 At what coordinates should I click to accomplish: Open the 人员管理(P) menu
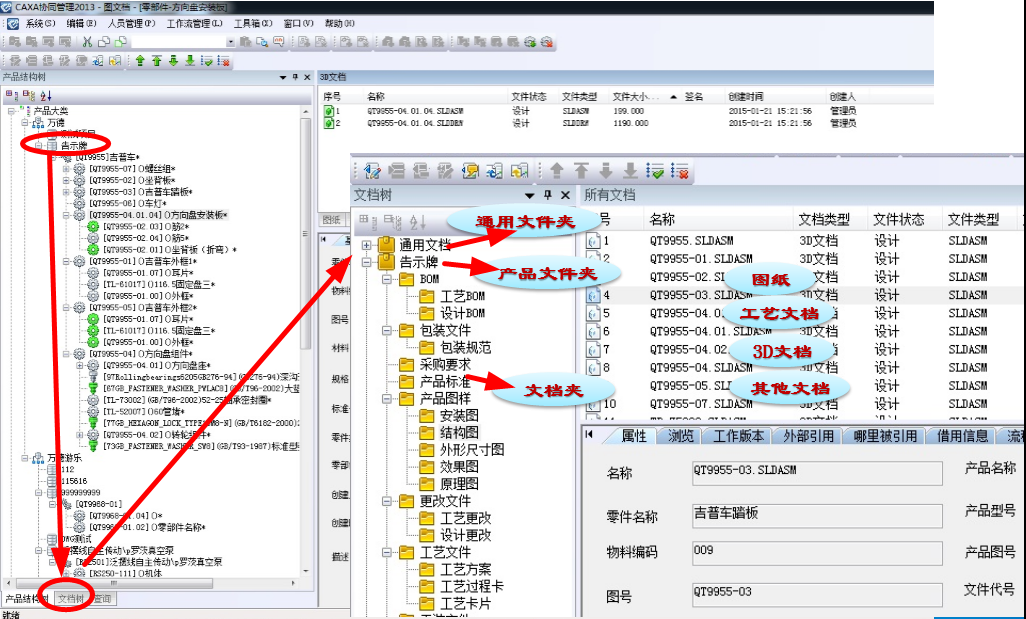tap(131, 24)
